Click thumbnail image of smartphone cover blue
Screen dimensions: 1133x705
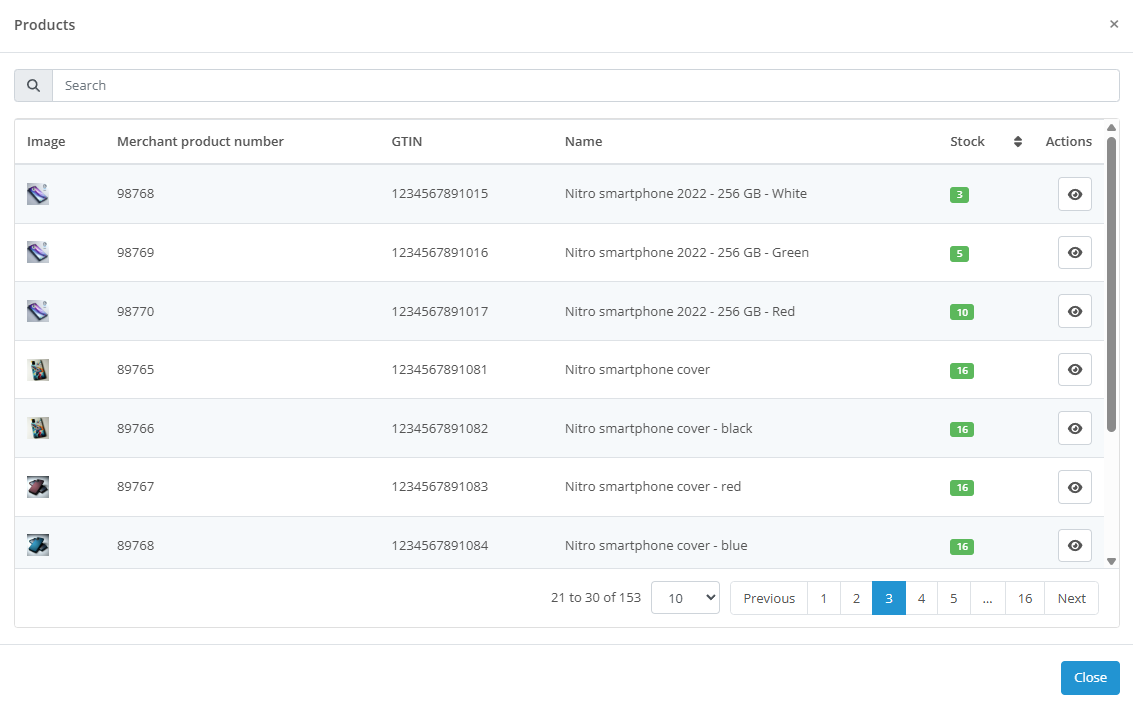(x=38, y=545)
